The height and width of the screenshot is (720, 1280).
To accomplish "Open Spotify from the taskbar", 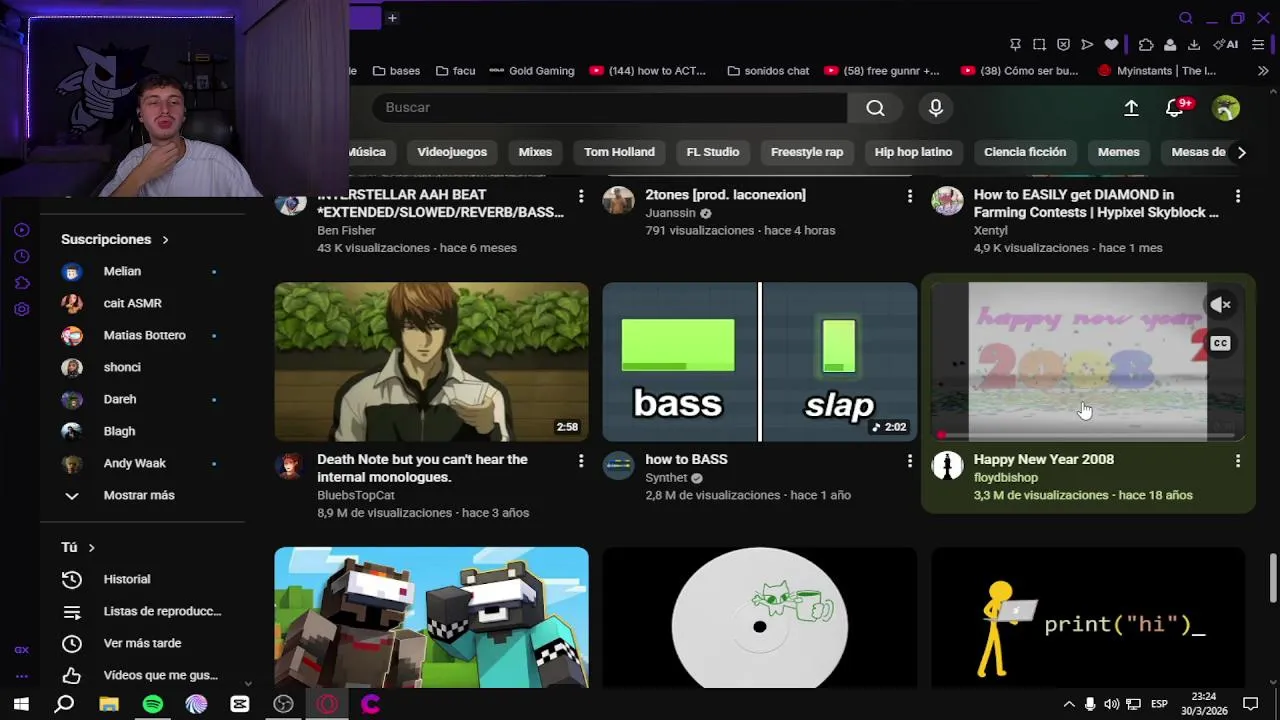I will click(x=153, y=704).
